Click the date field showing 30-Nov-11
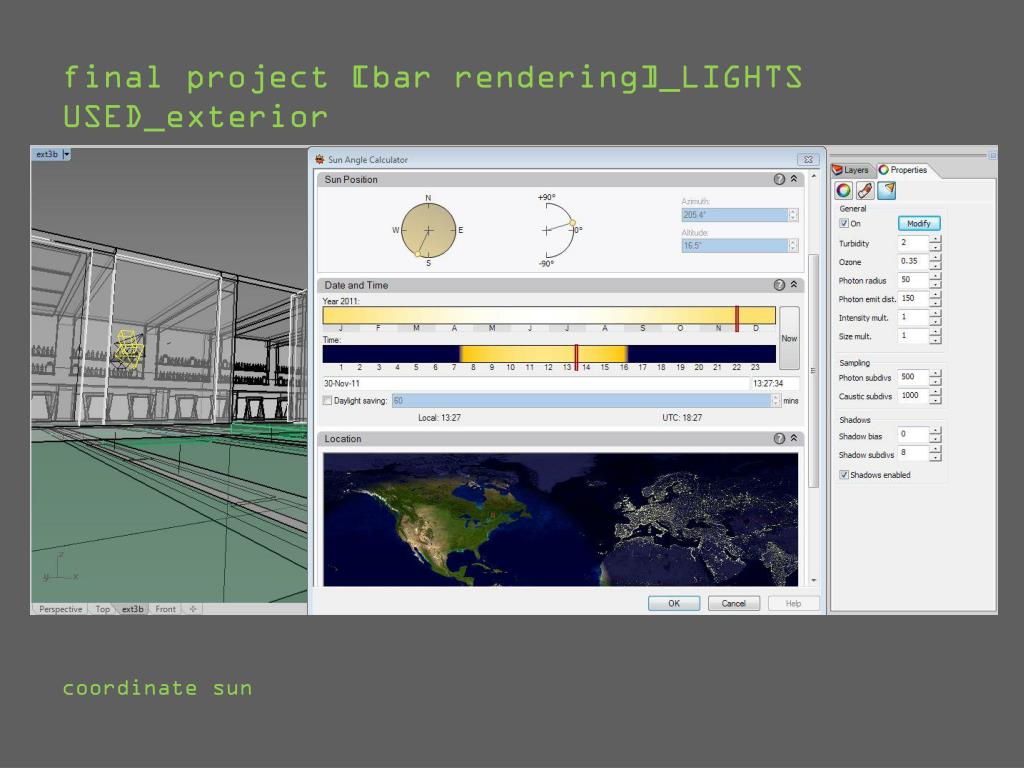The image size is (1024, 768). (536, 383)
